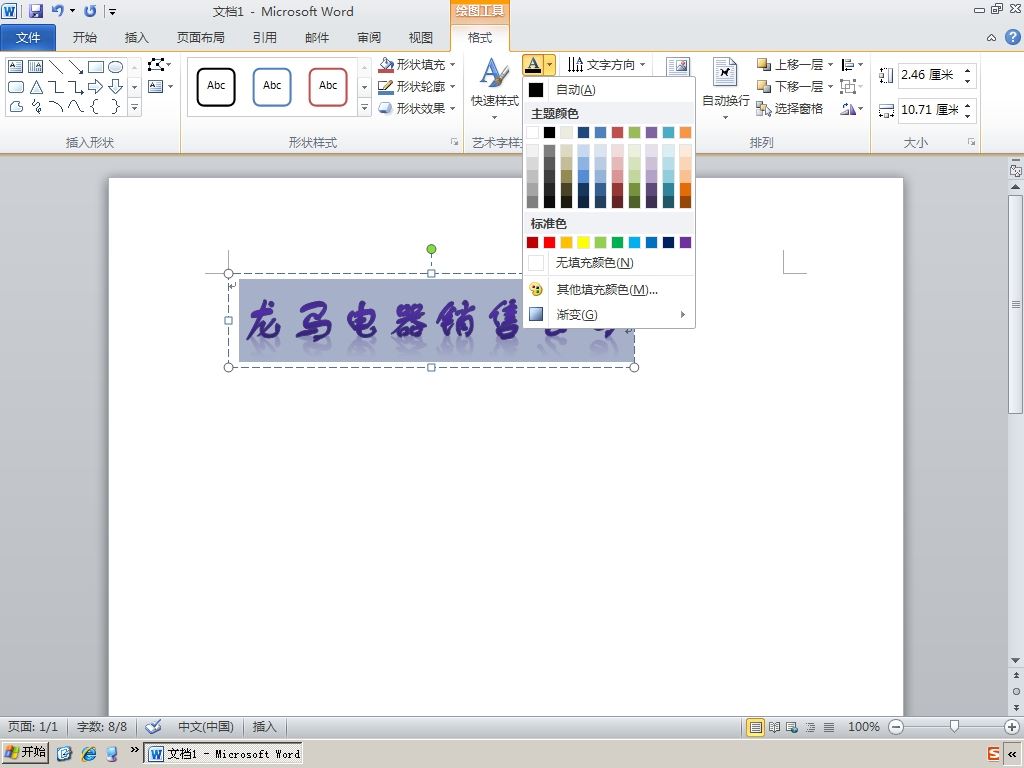Switch to the 开始 tab
The width and height of the screenshot is (1024, 768).
85,38
